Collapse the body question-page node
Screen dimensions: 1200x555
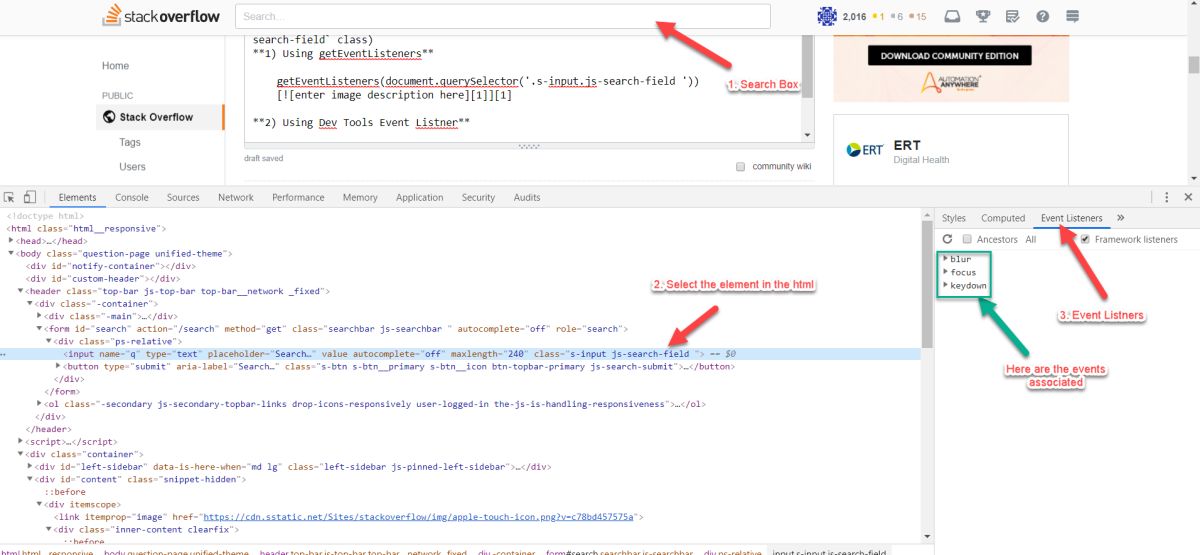(11, 254)
